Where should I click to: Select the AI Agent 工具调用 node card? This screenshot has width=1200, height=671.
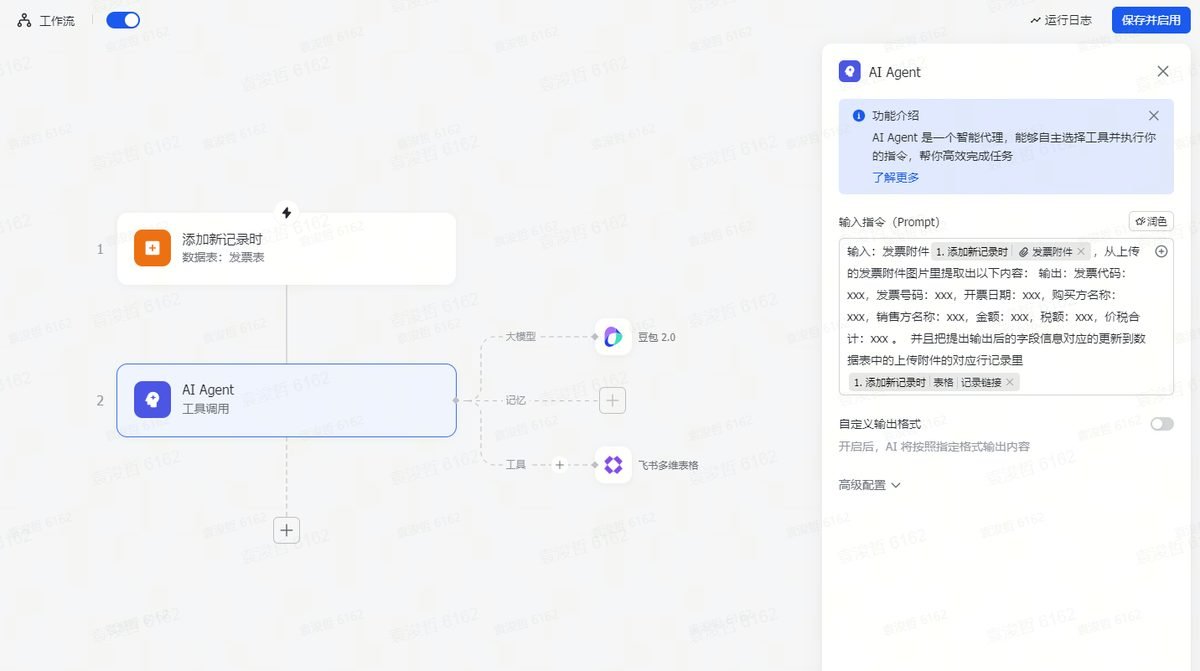pyautogui.click(x=286, y=400)
